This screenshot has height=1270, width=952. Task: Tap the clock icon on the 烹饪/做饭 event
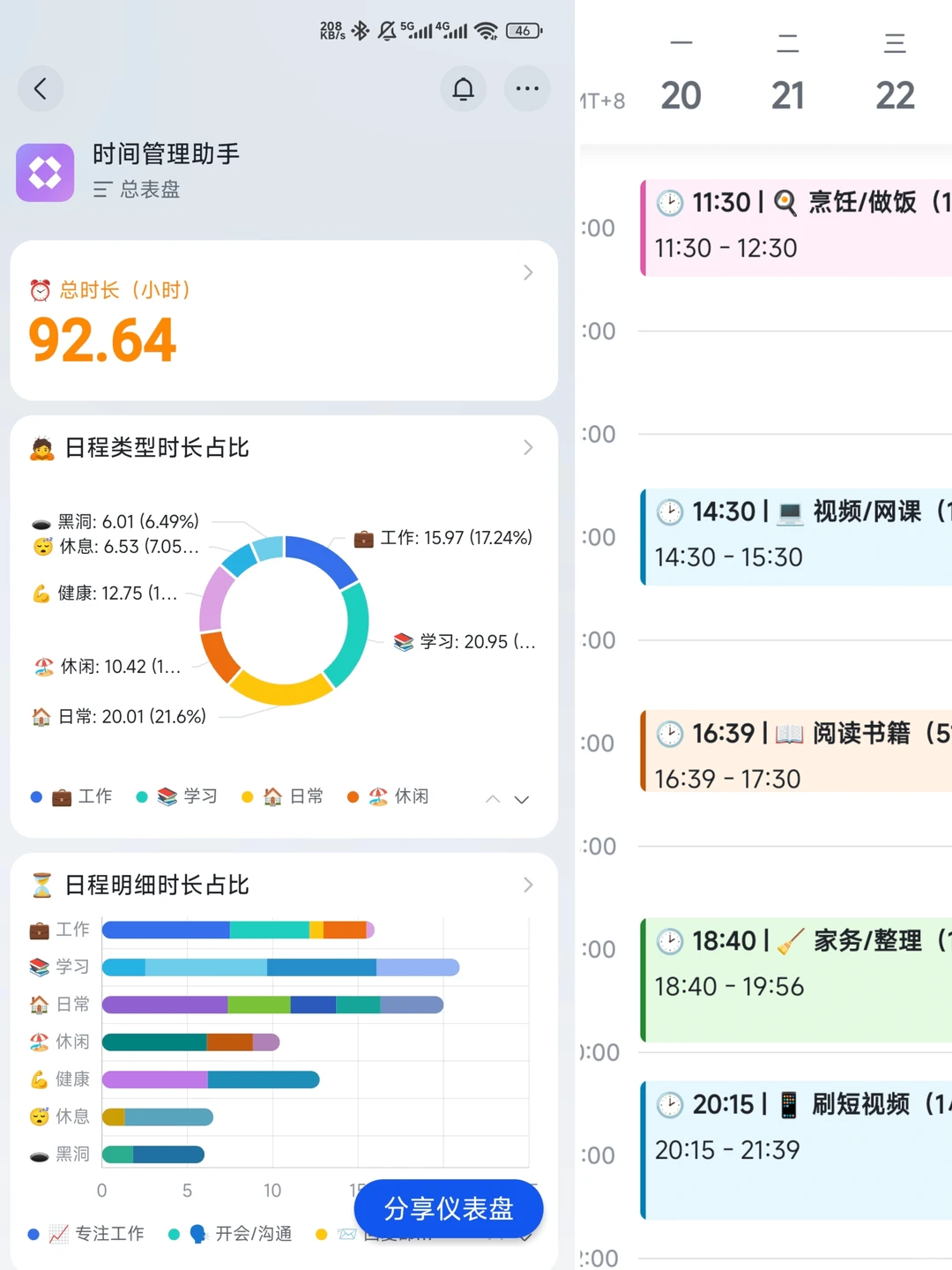(x=670, y=202)
